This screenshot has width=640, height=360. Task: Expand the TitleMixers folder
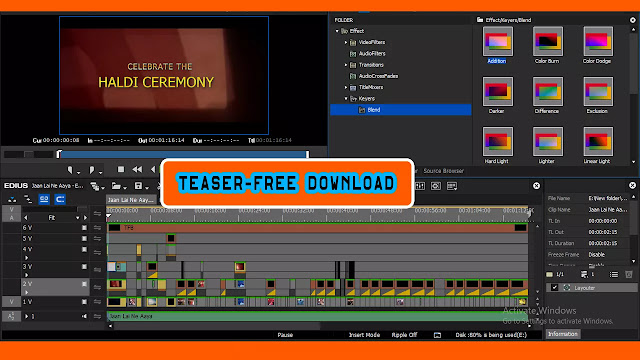(x=346, y=87)
